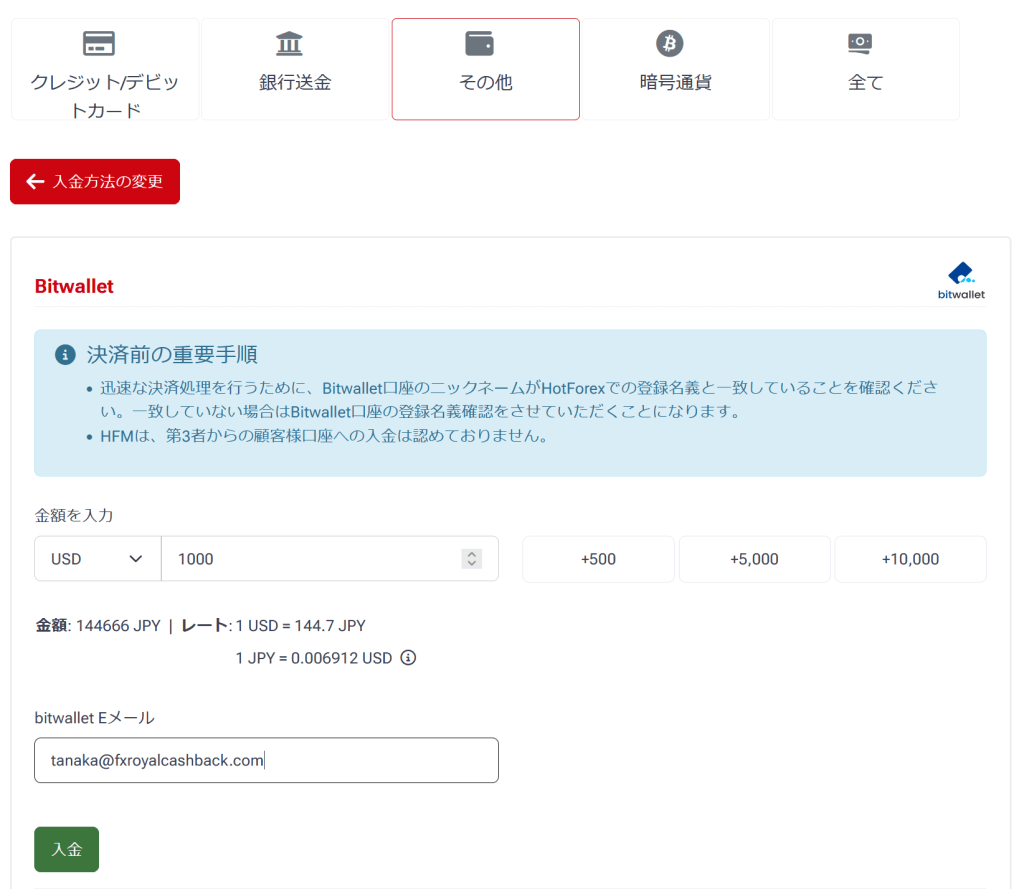This screenshot has height=889, width=1024.
Task: Select the その他 tab
Action: point(485,69)
